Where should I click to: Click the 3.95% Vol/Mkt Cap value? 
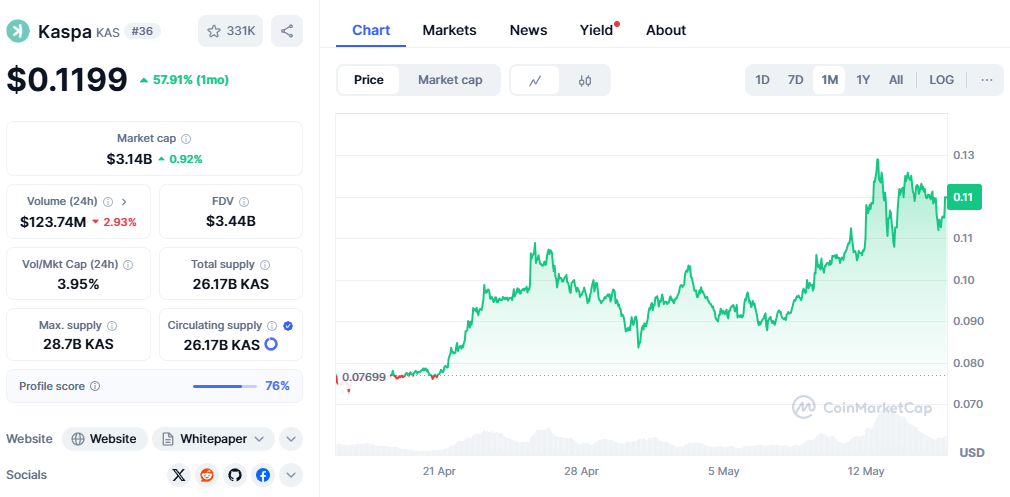tap(79, 284)
